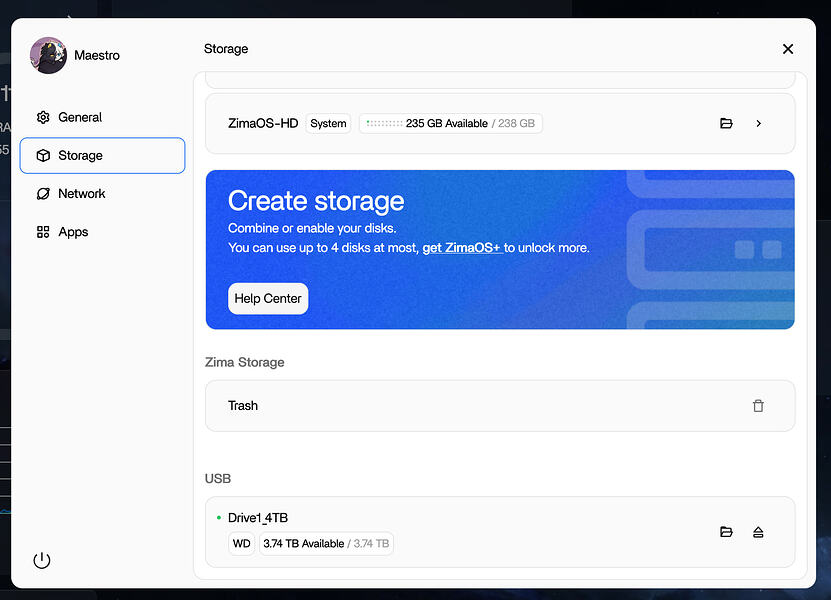This screenshot has height=600, width=831.
Task: Click the Drive1_4TB drive name
Action: pyautogui.click(x=258, y=518)
